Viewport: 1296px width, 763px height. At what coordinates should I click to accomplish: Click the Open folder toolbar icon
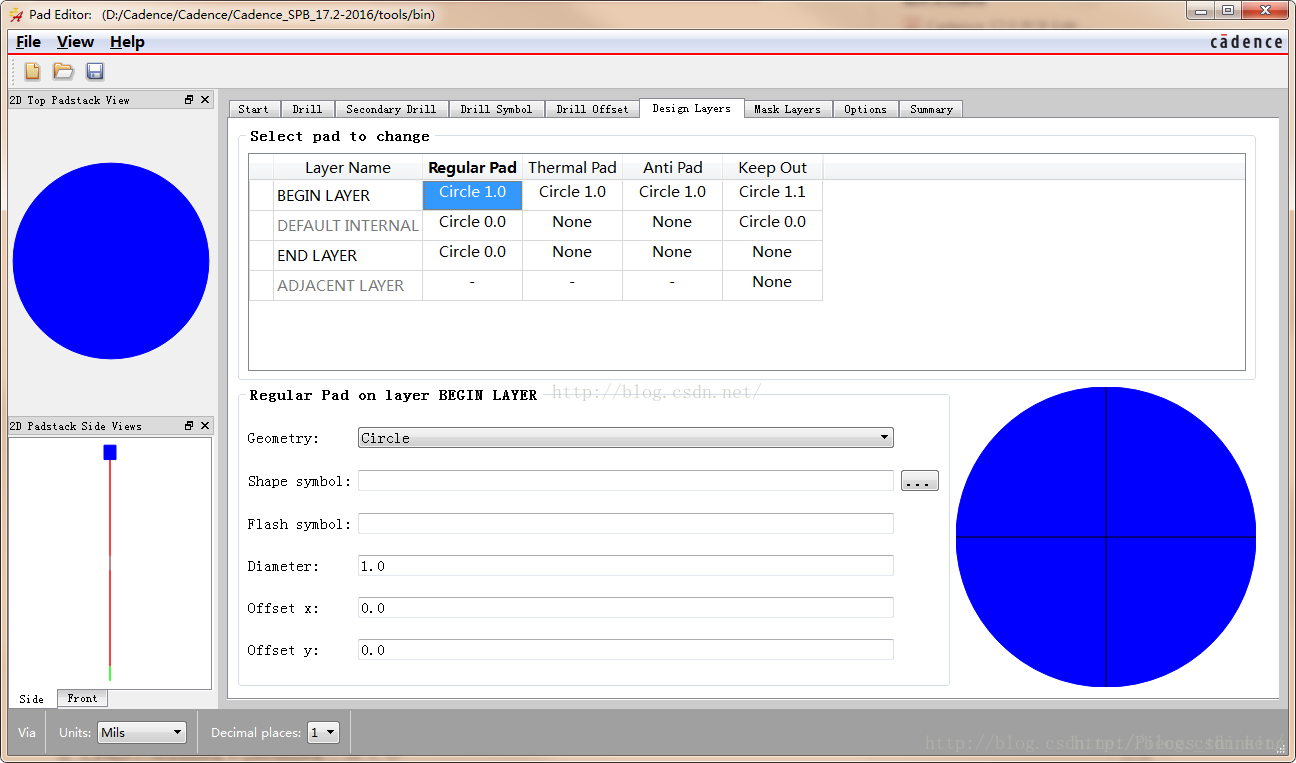(63, 71)
